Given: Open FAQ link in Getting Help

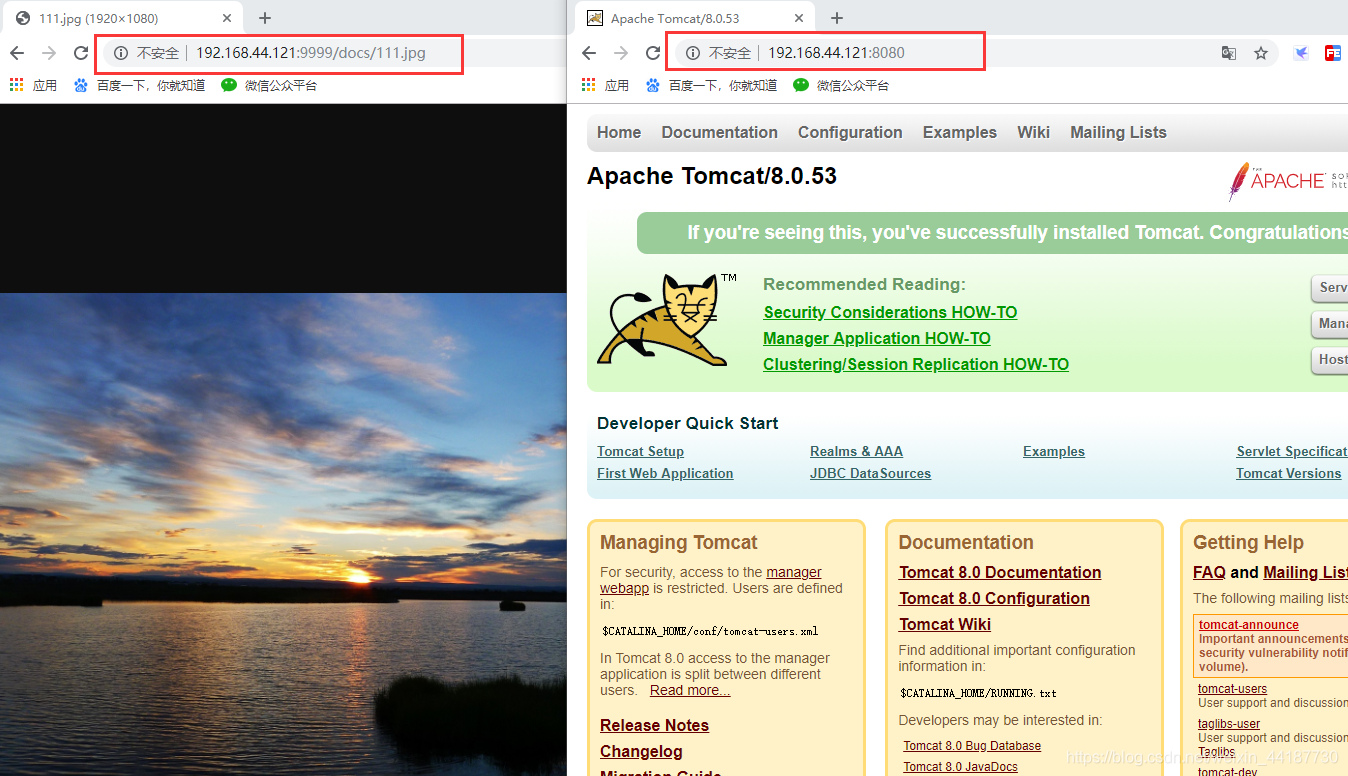Looking at the screenshot, I should tap(1209, 572).
